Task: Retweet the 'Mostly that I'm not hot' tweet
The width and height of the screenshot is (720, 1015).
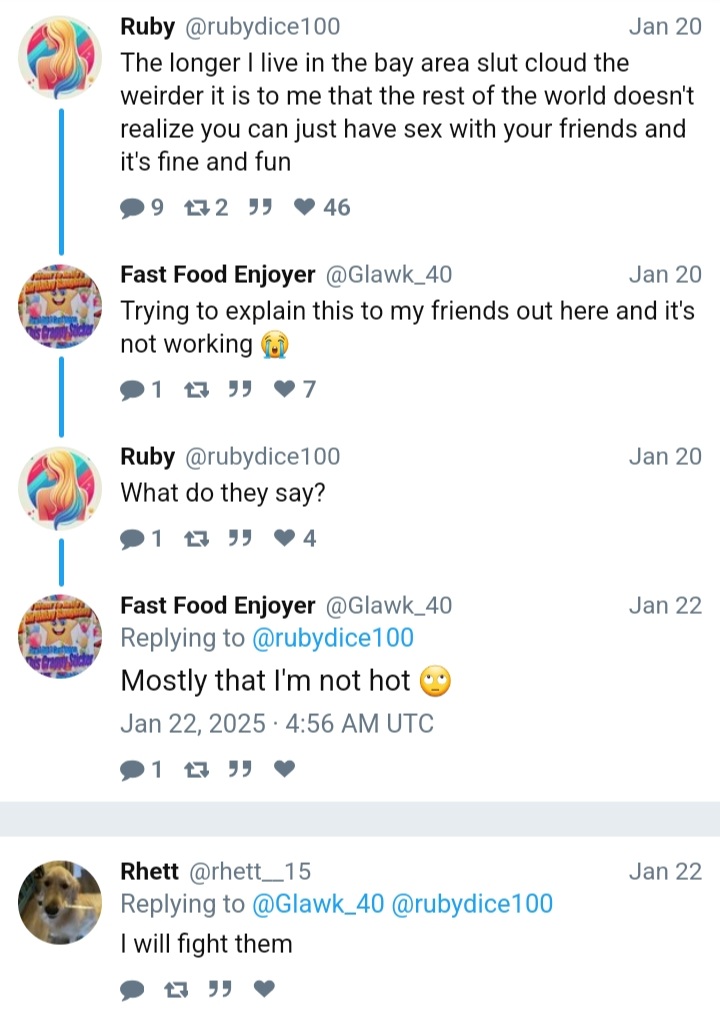Action: (196, 769)
